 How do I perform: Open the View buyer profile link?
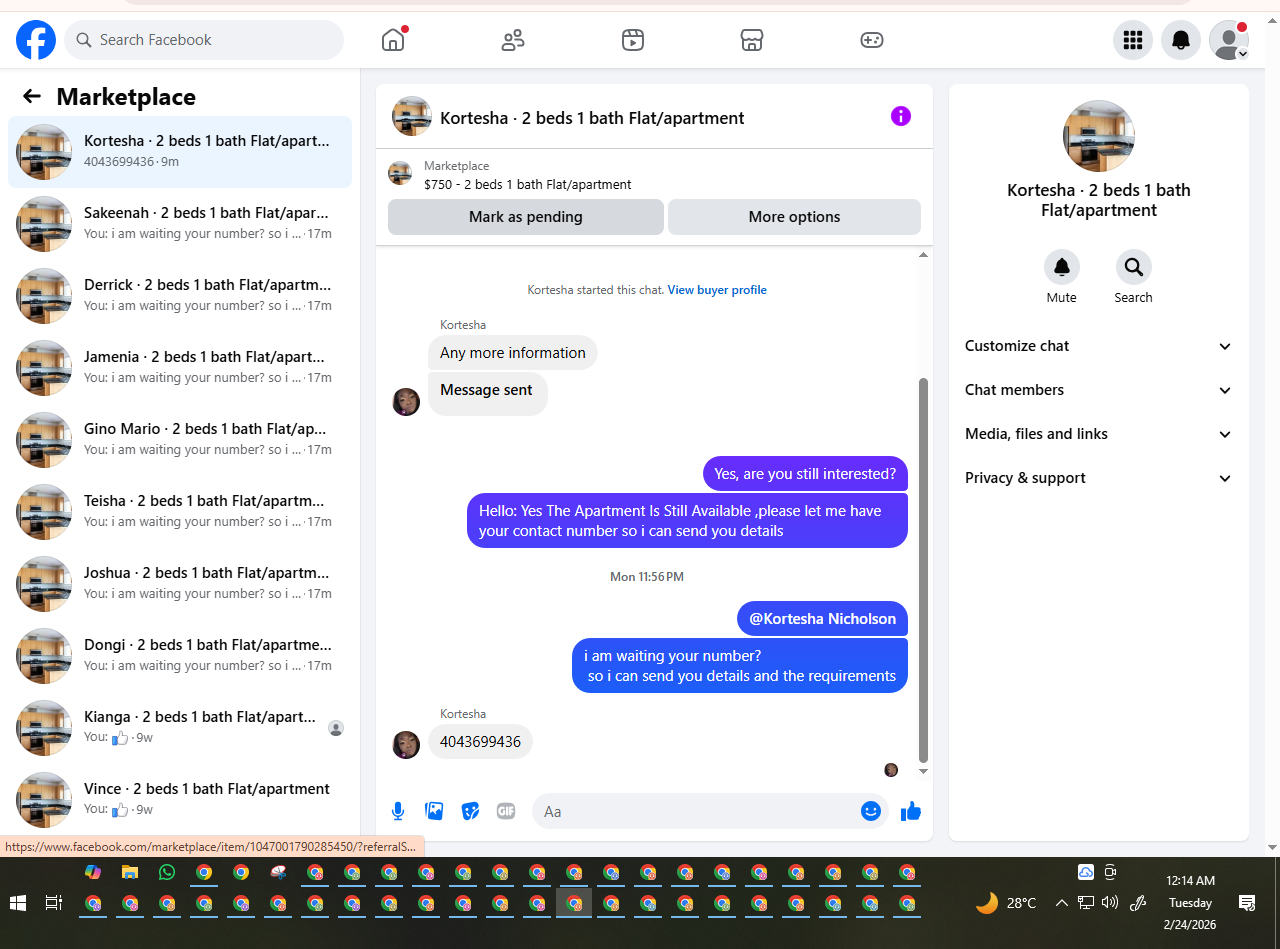717,290
